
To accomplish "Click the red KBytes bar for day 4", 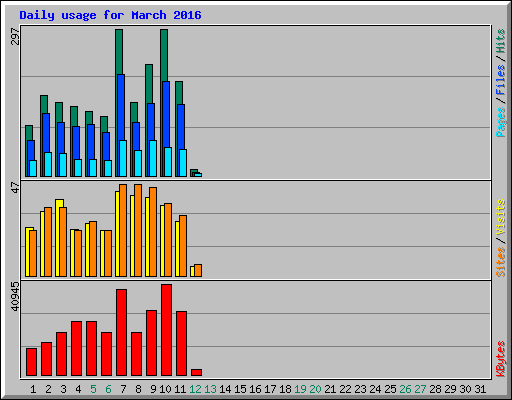I will (x=76, y=349).
